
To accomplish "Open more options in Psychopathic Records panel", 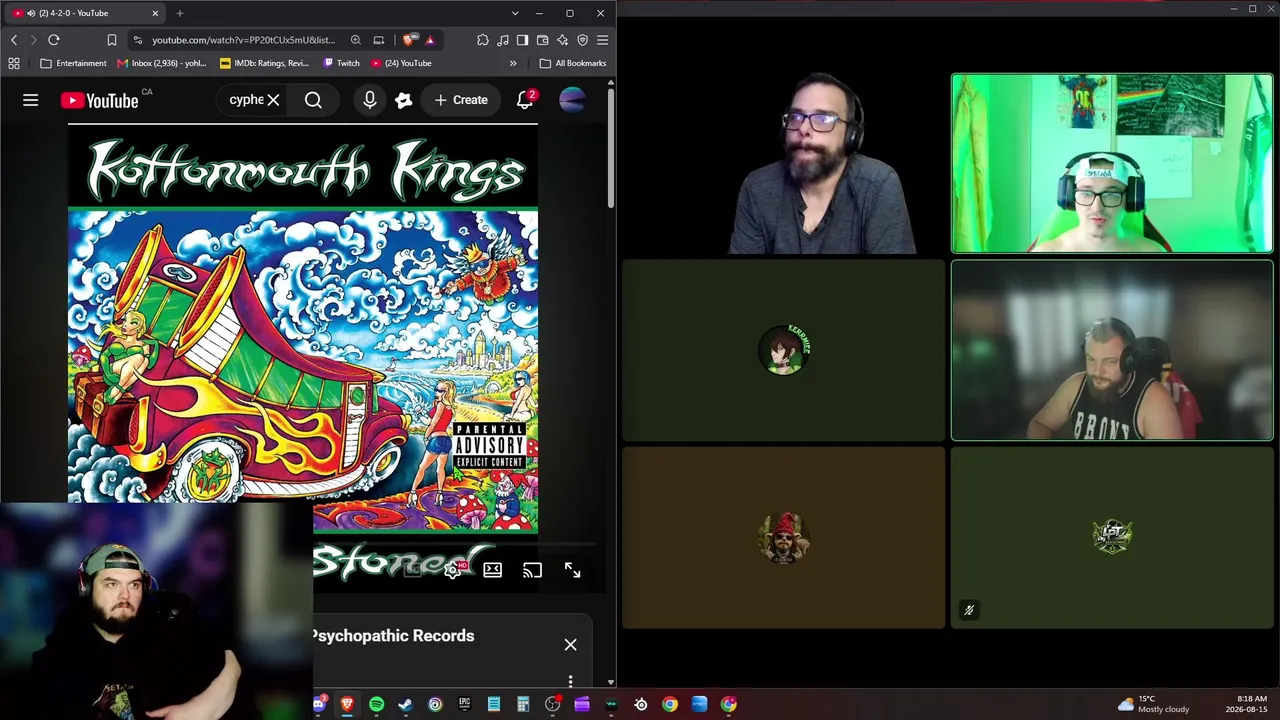I will click(x=570, y=681).
